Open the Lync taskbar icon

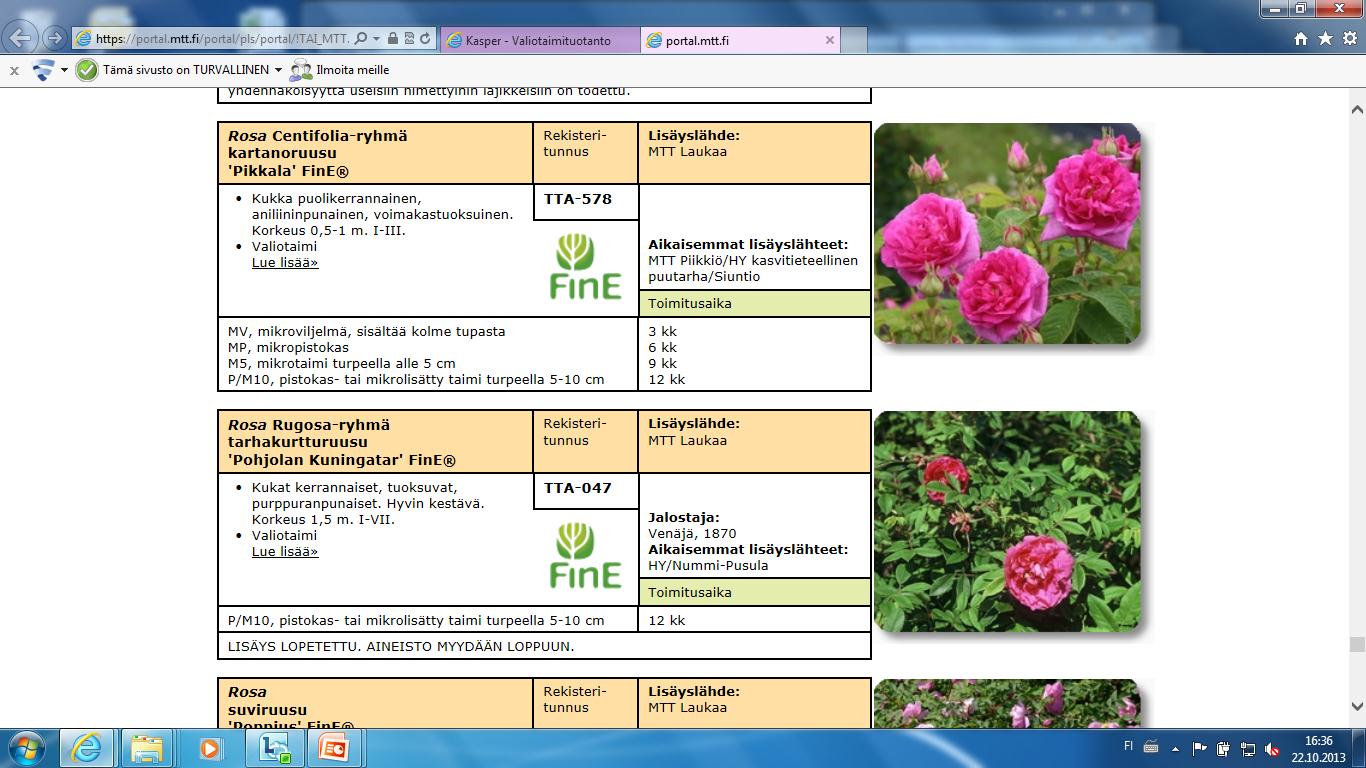[x=273, y=748]
